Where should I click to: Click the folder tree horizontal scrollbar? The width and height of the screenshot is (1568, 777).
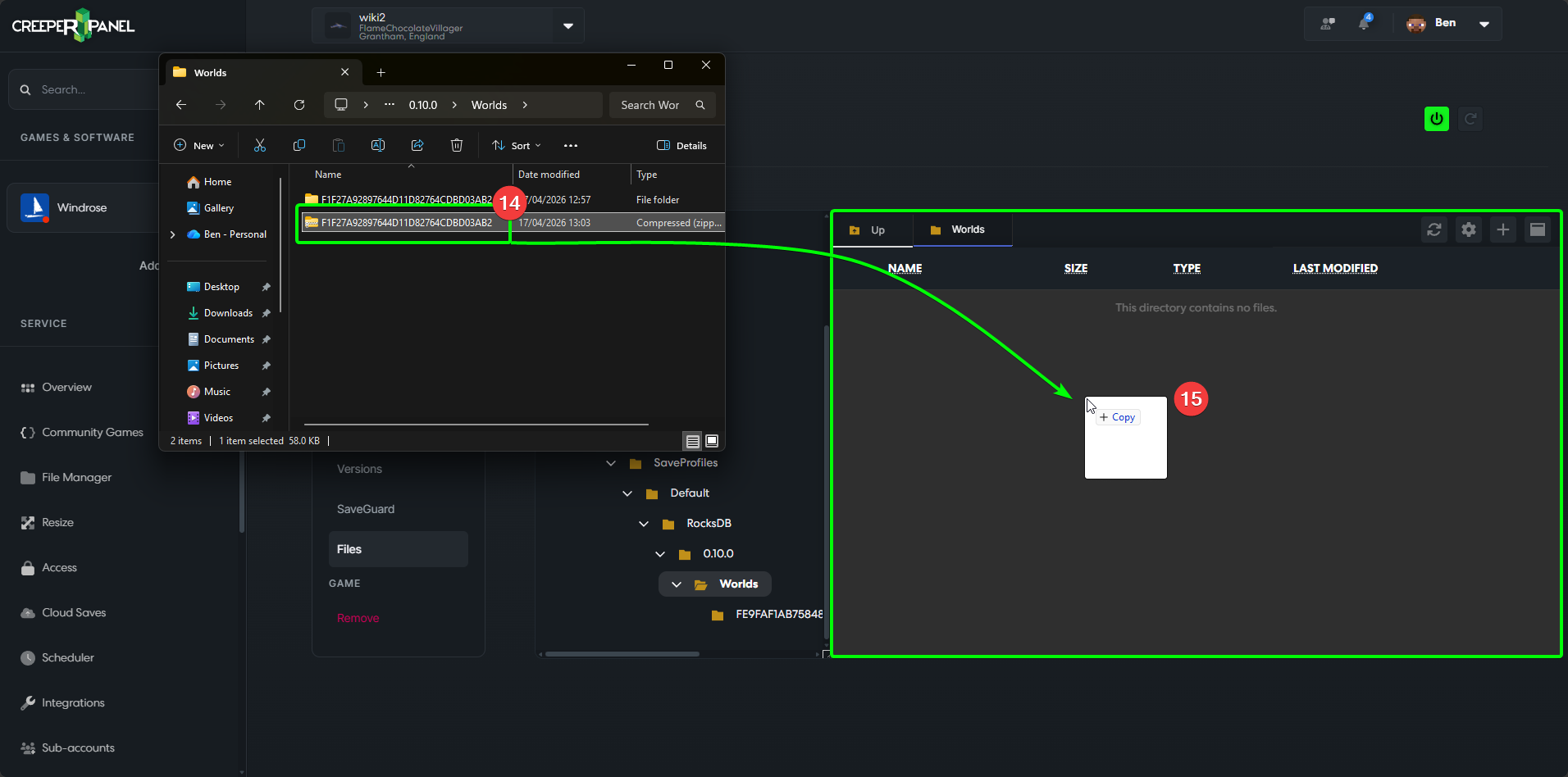622,654
